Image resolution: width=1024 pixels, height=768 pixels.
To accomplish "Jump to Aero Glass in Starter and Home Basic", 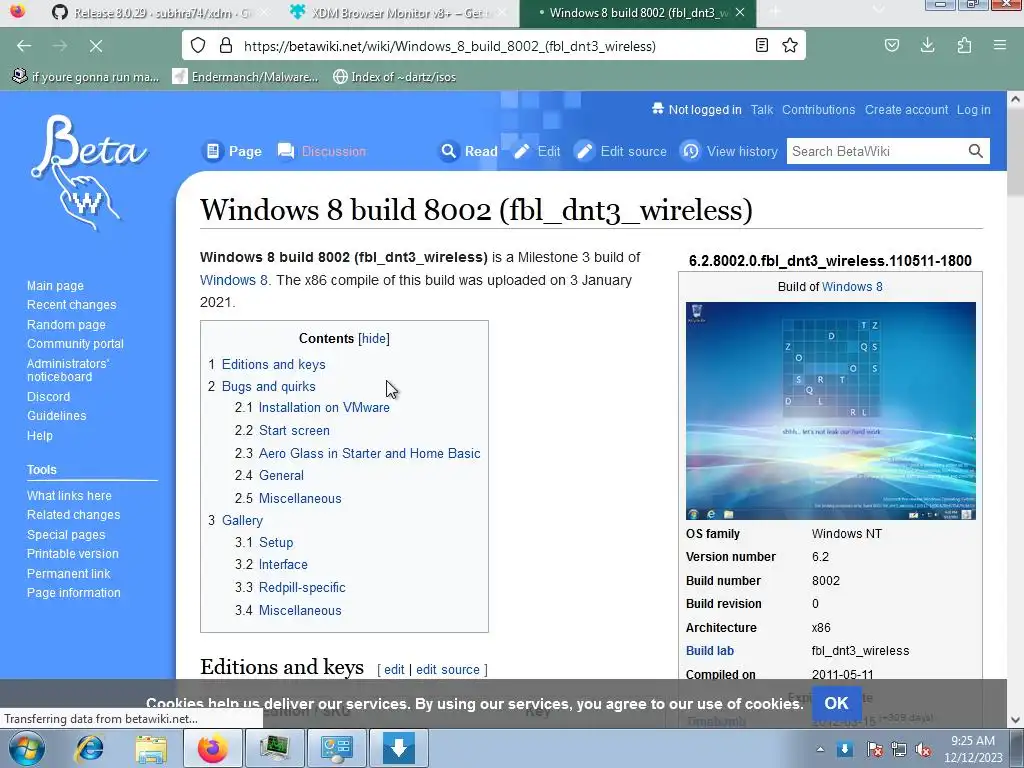I will (370, 453).
